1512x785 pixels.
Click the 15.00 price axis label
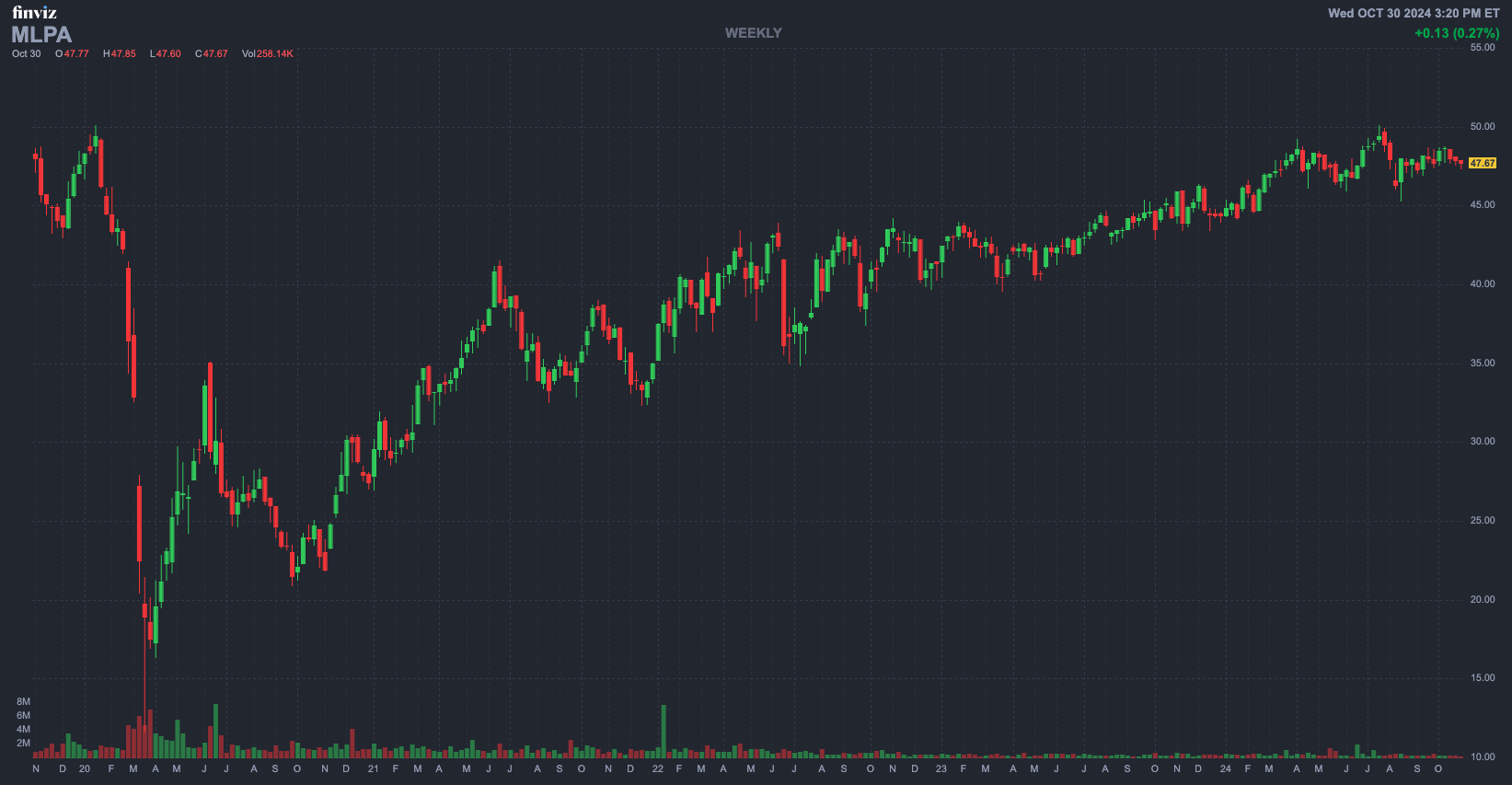coord(1483,678)
